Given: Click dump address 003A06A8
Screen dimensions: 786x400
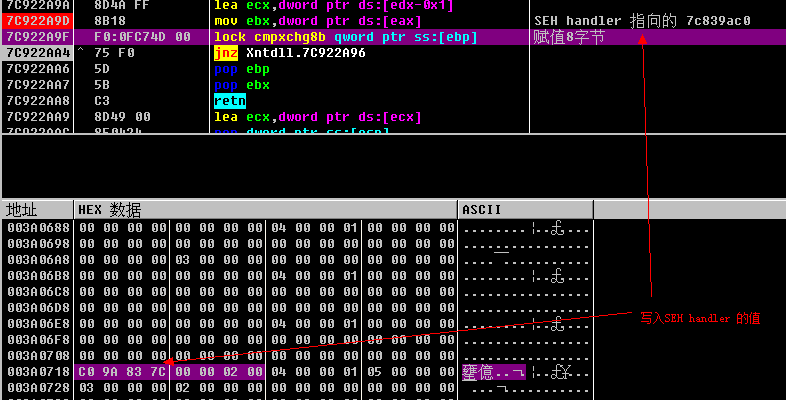Looking at the screenshot, I should pyautogui.click(x=38, y=260).
